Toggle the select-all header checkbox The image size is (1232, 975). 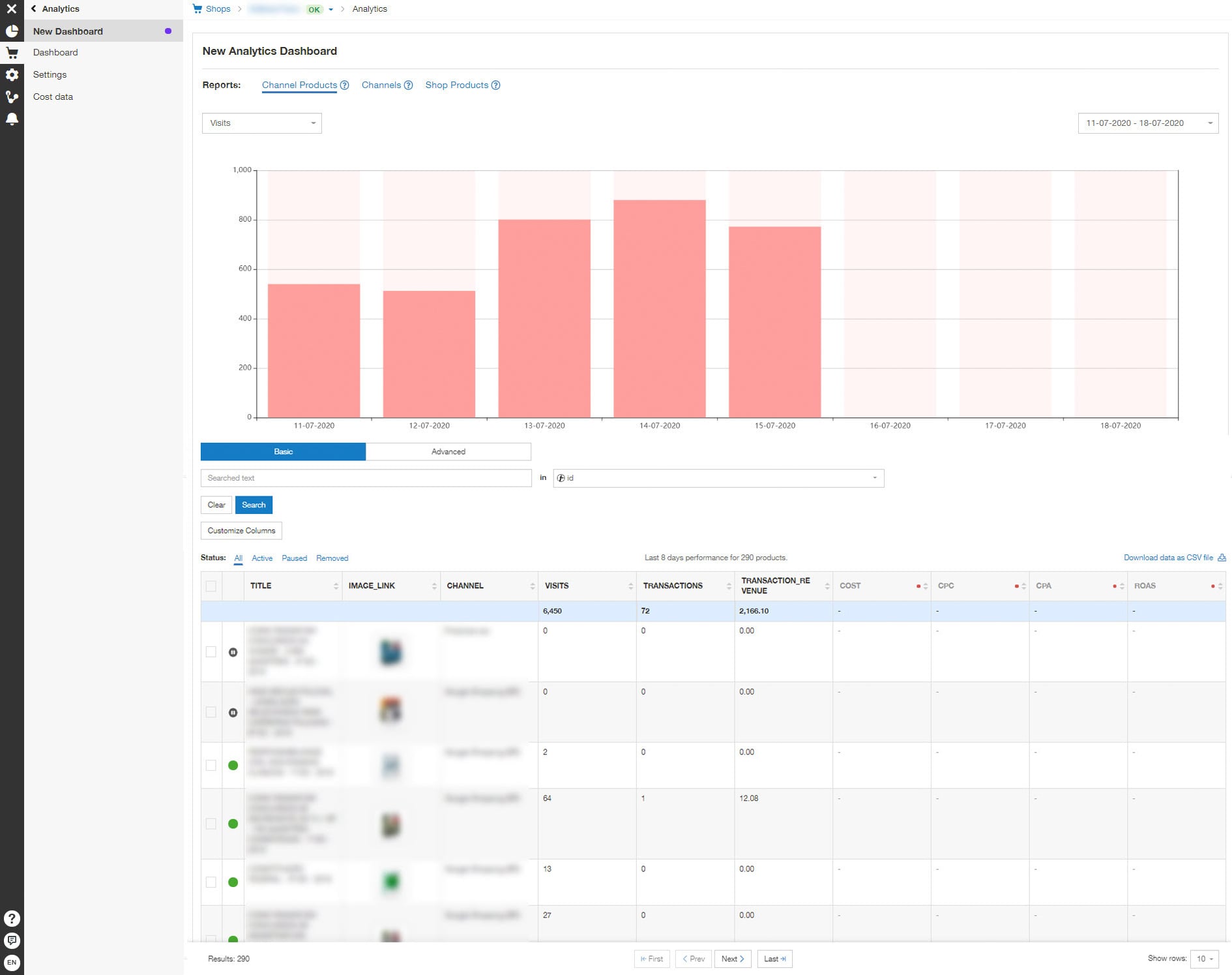tap(211, 586)
